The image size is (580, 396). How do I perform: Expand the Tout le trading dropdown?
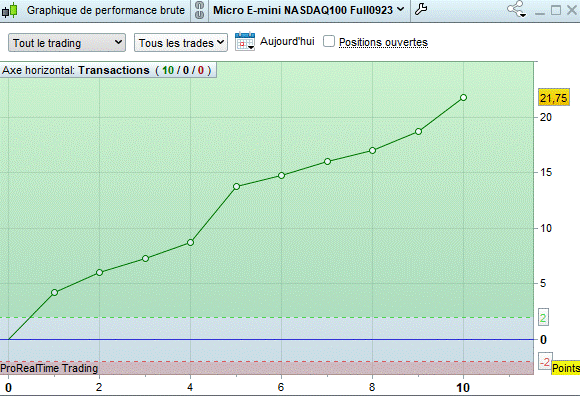click(x=67, y=43)
